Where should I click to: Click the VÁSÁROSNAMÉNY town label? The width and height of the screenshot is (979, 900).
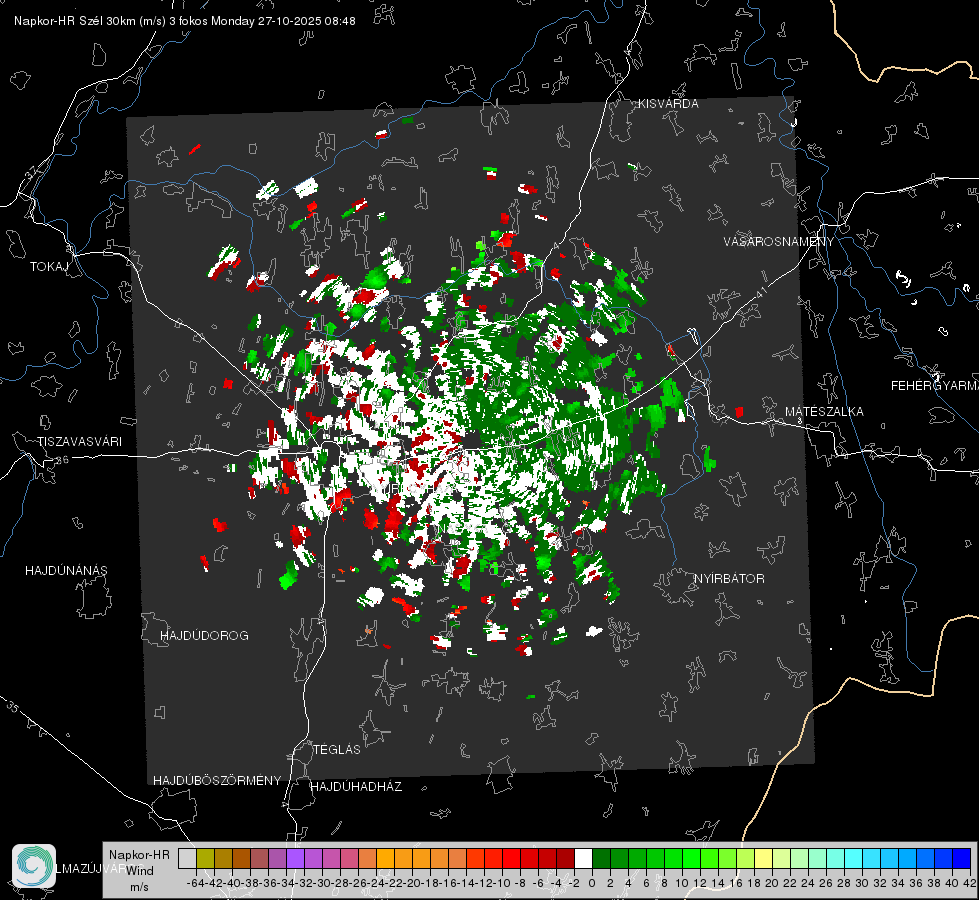[779, 242]
